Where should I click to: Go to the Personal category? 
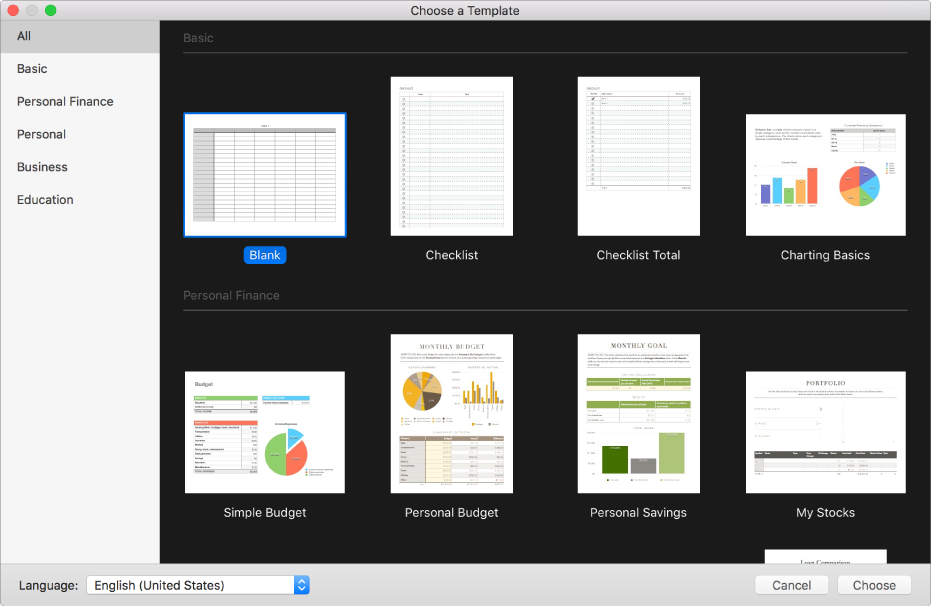pyautogui.click(x=41, y=134)
